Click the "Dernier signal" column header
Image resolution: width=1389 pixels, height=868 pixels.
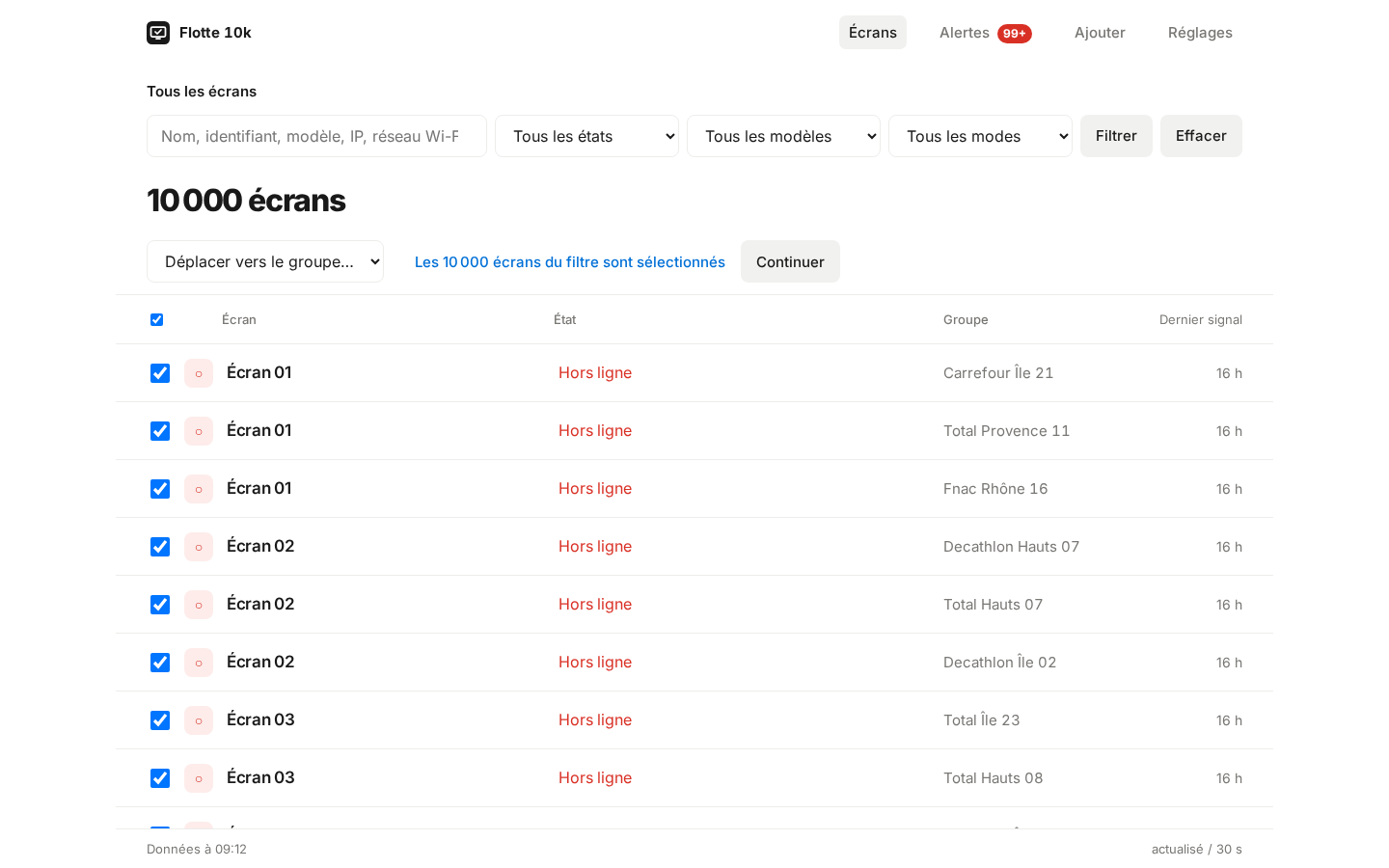pyautogui.click(x=1201, y=320)
